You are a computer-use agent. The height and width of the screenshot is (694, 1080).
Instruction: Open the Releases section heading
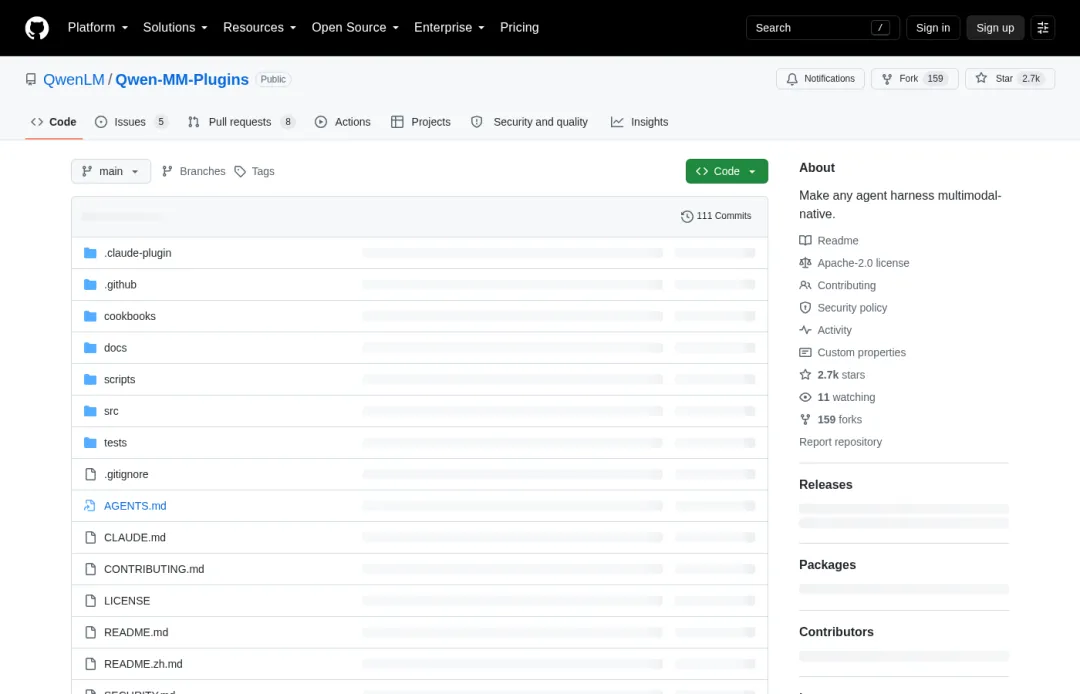826,485
